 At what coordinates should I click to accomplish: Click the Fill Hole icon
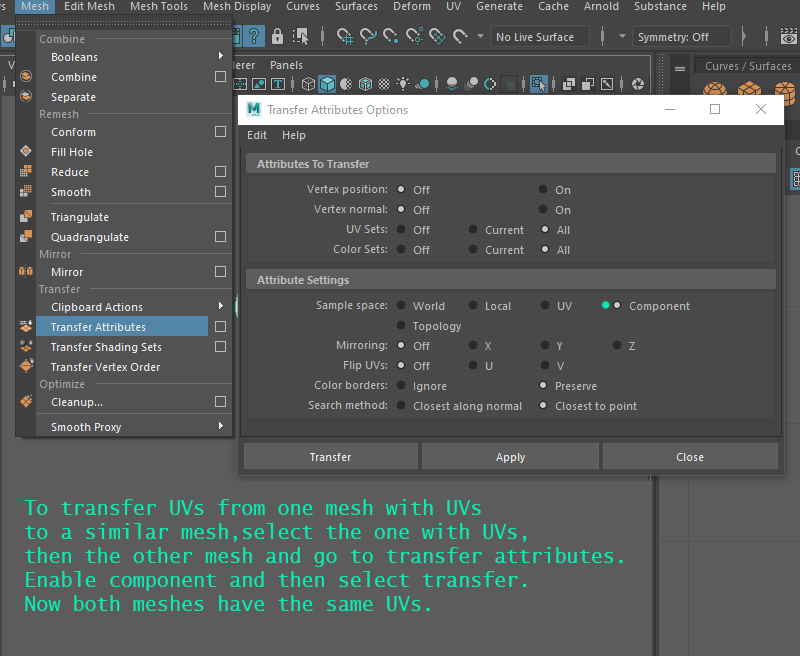(x=26, y=152)
